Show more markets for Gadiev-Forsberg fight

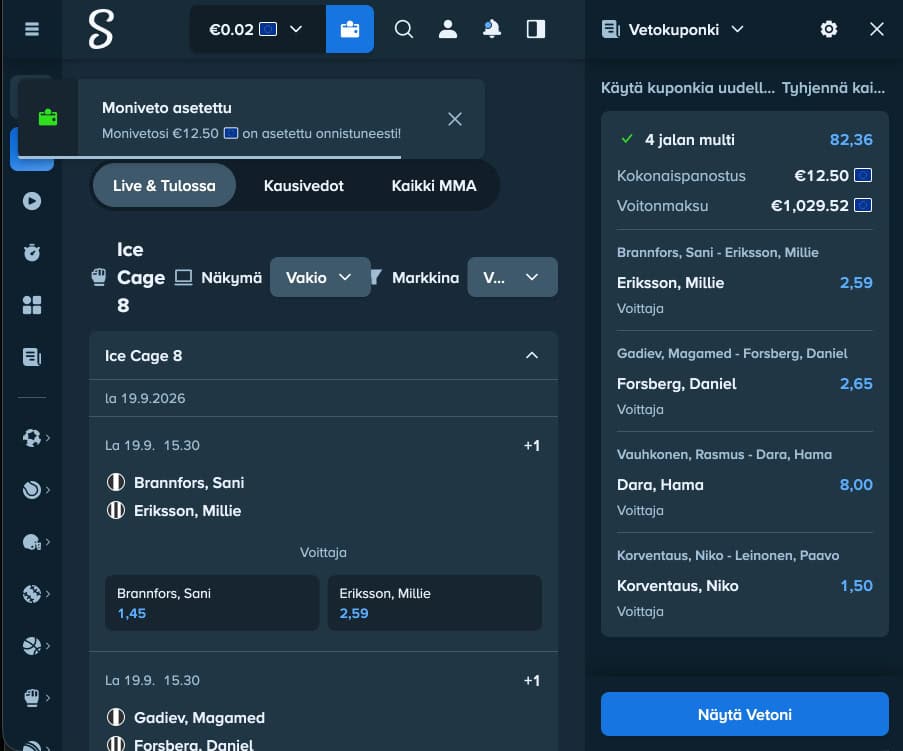point(532,681)
